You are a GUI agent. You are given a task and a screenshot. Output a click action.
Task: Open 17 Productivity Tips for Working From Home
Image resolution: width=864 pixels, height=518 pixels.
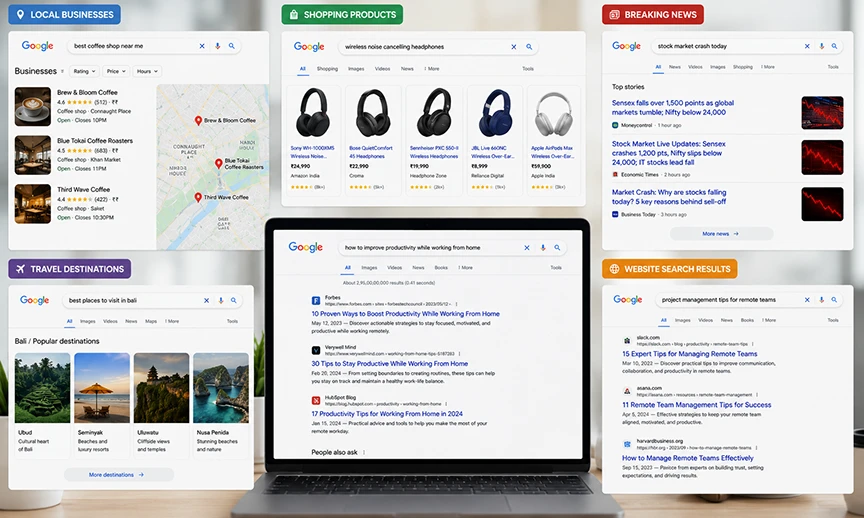click(x=387, y=414)
